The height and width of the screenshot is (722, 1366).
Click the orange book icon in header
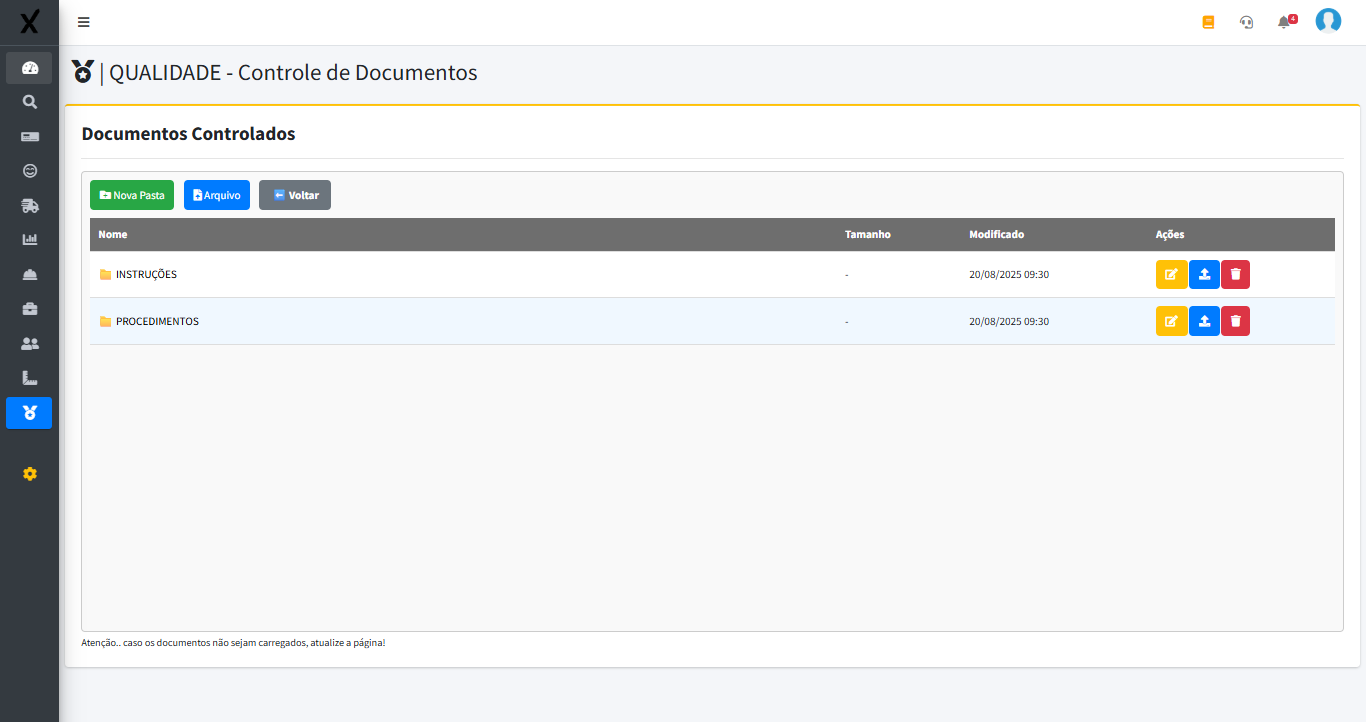click(1208, 22)
